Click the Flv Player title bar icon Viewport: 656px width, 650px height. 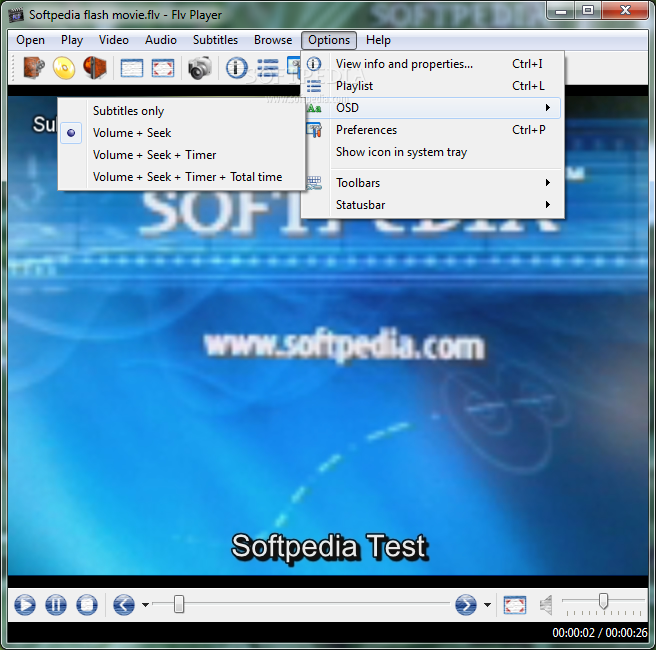16,15
